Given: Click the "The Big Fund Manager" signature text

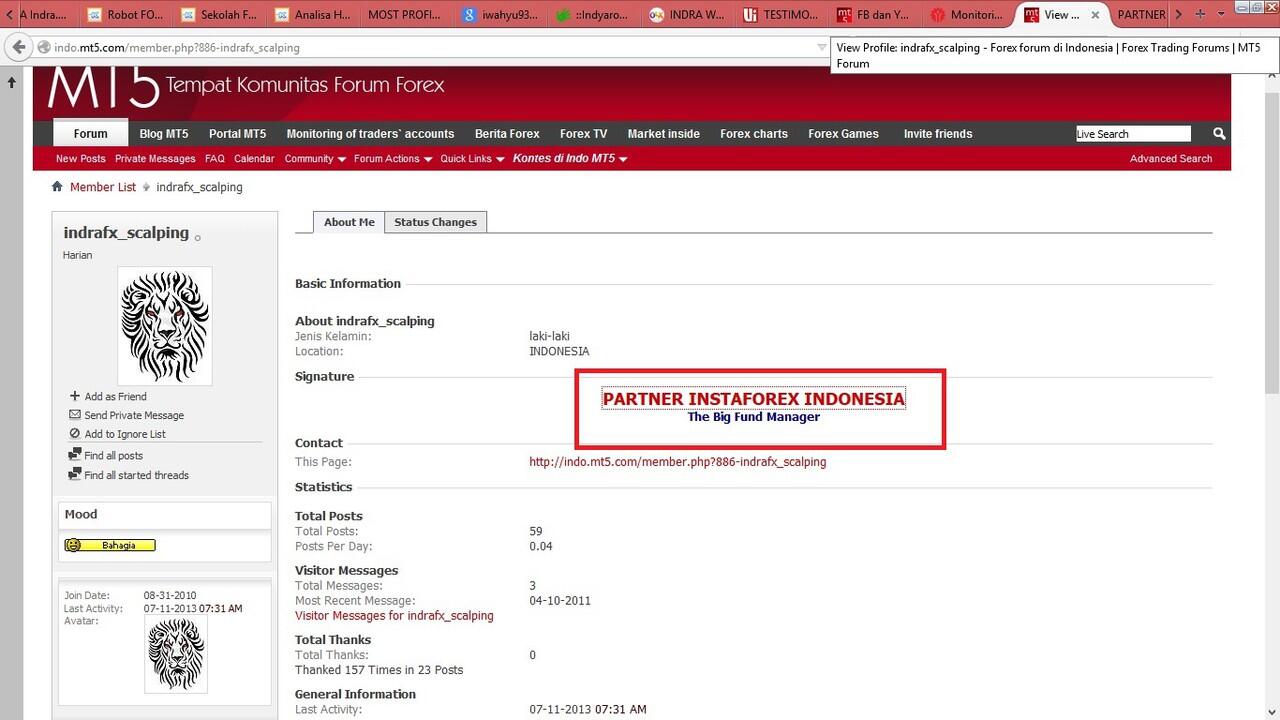Looking at the screenshot, I should (754, 417).
